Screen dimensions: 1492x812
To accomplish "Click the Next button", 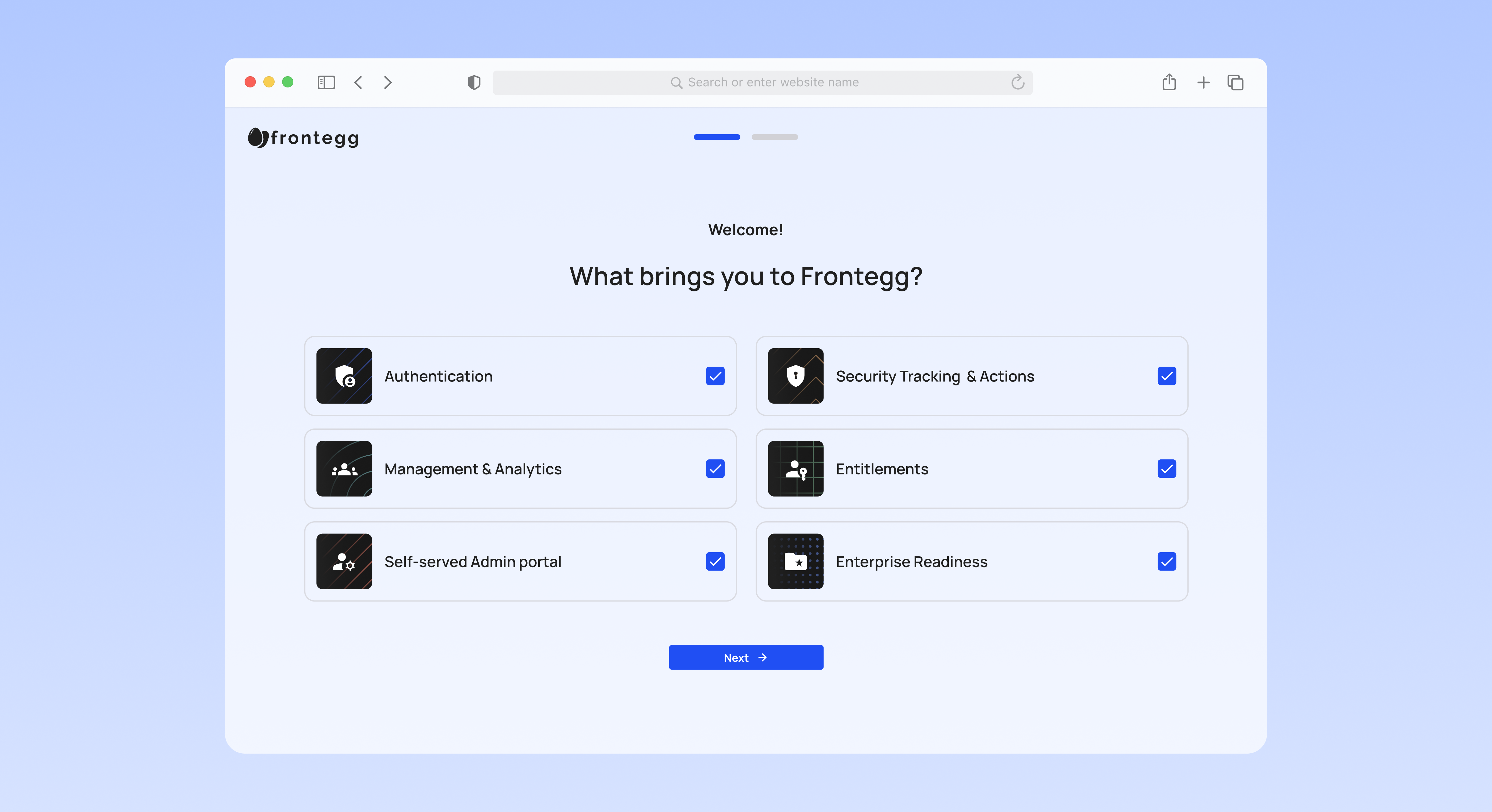I will pos(745,657).
